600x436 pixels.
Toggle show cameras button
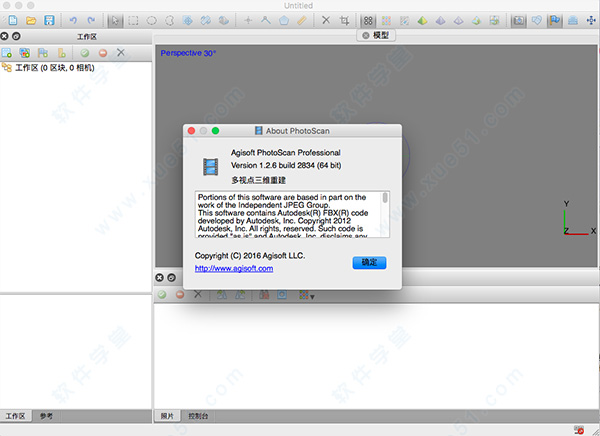(518, 20)
